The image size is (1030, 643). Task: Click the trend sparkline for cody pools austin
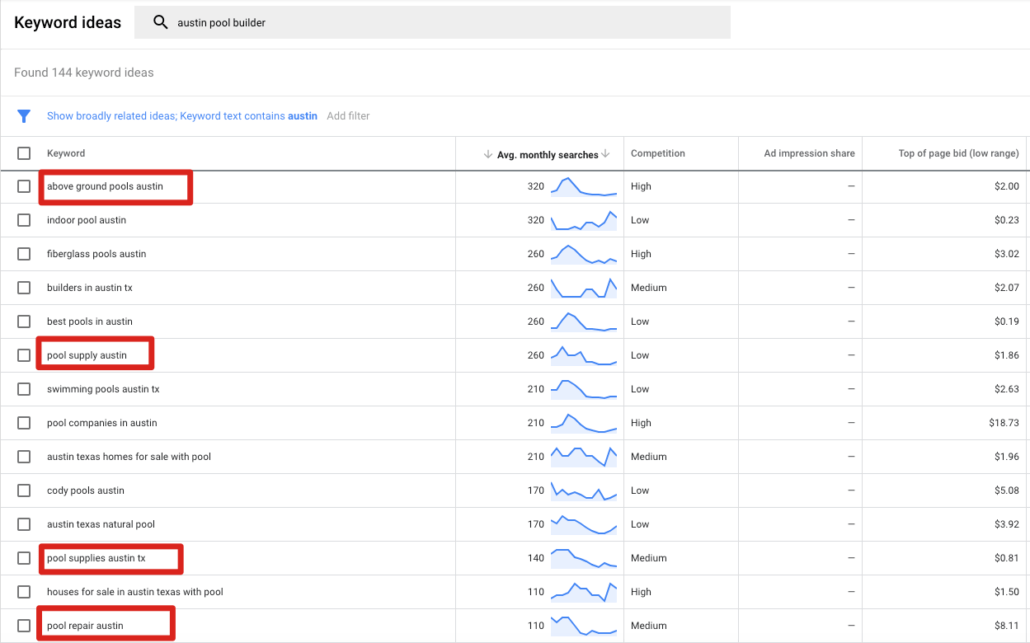point(584,491)
